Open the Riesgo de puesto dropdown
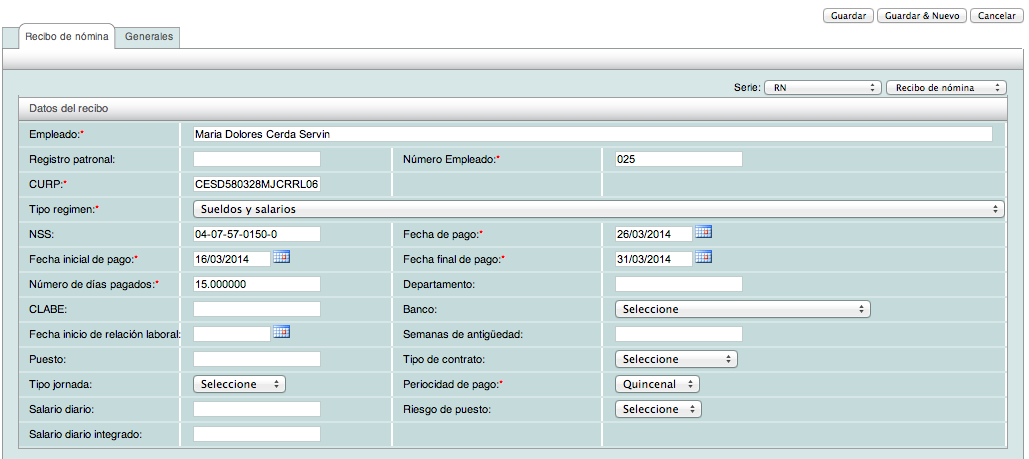 658,409
